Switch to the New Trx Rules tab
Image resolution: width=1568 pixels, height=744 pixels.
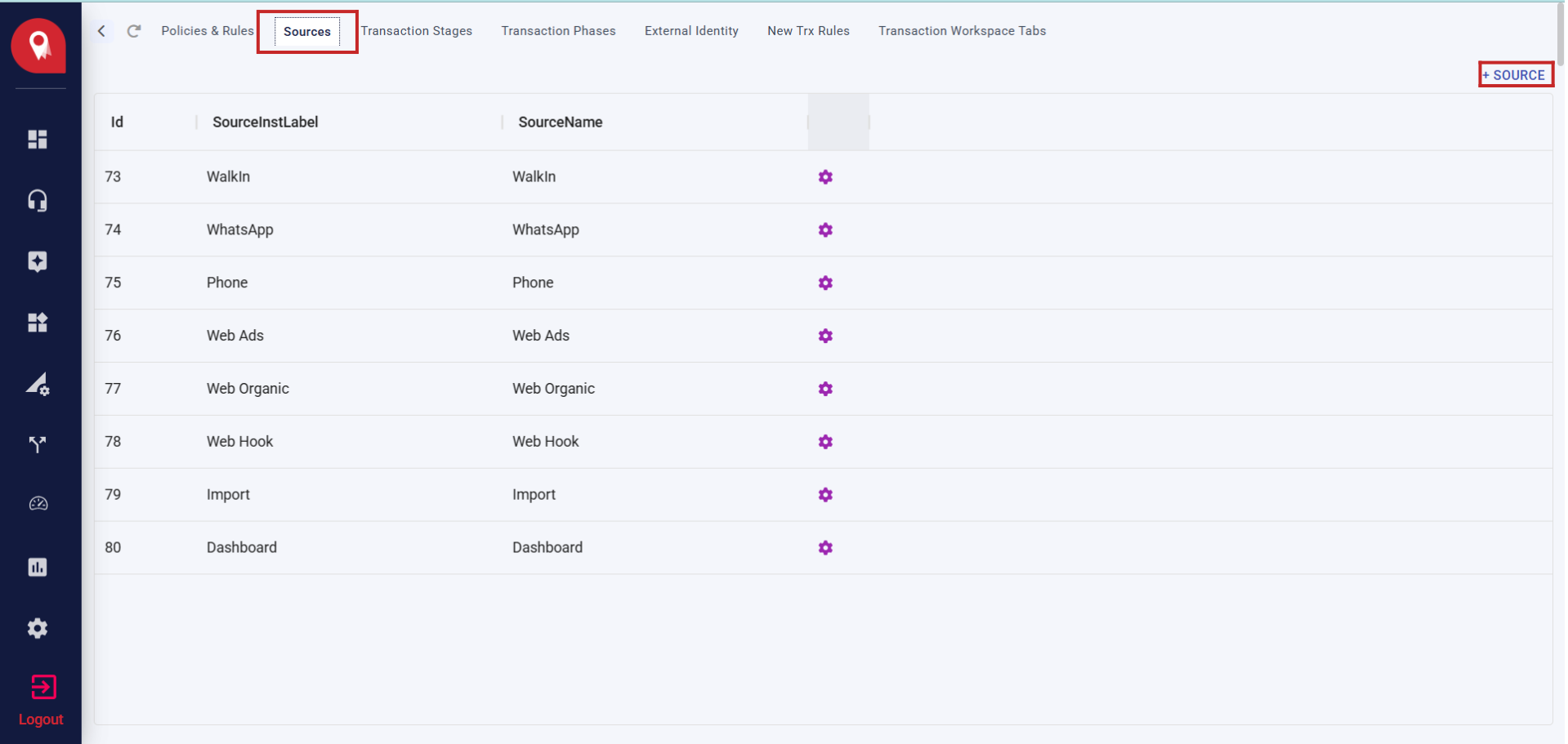point(808,31)
